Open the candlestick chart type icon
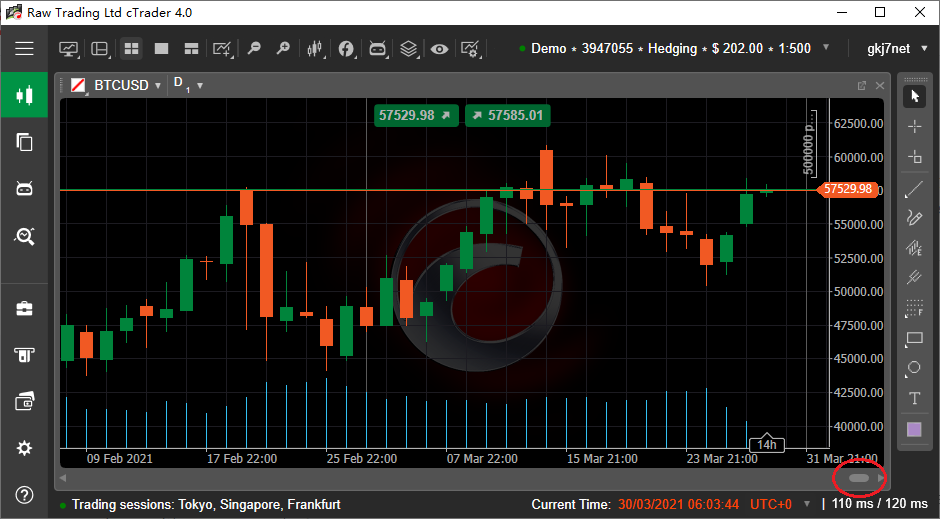 tap(315, 48)
